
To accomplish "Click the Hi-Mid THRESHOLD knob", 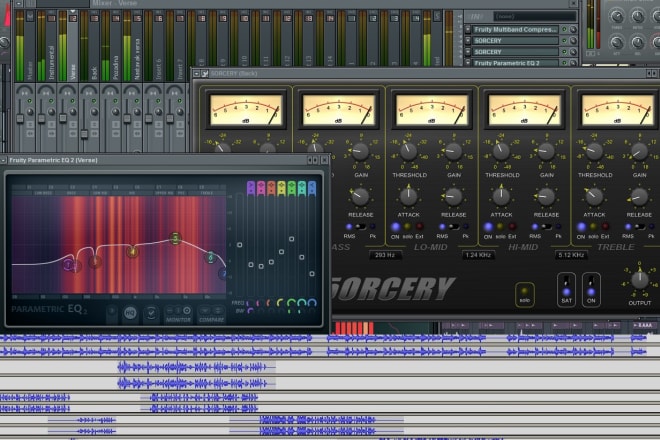I will tap(501, 152).
